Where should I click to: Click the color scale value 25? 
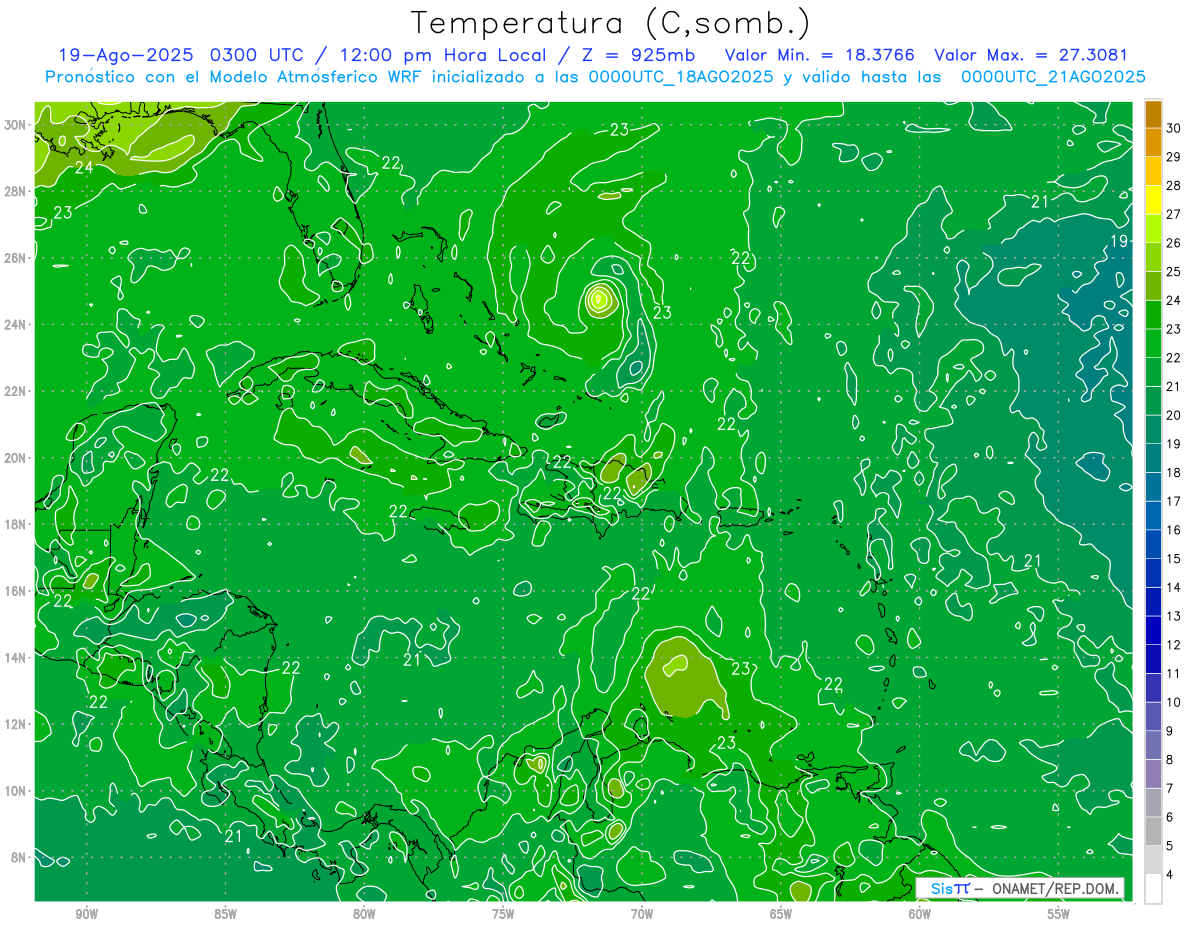pos(1174,271)
